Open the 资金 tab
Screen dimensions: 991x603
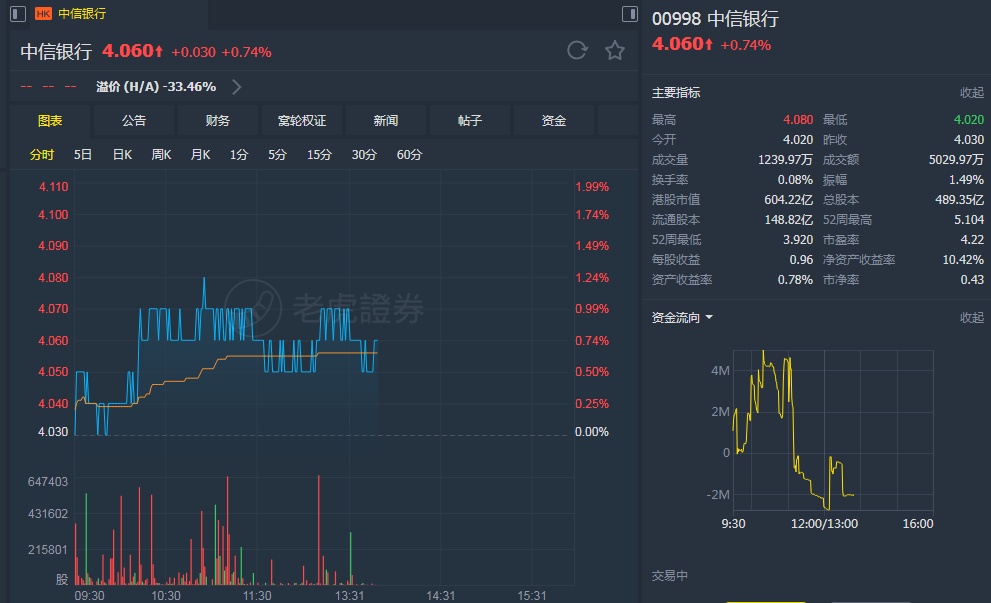554,121
